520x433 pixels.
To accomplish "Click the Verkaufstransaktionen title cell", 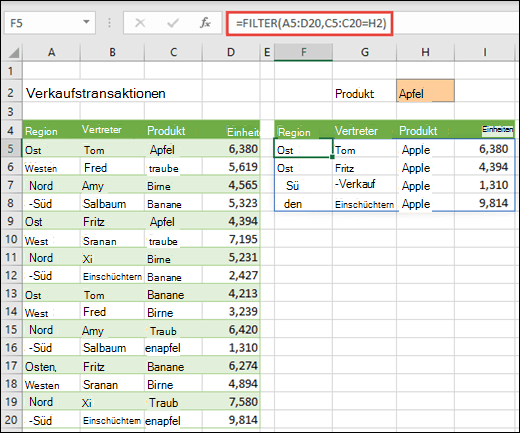I will click(x=96, y=93).
